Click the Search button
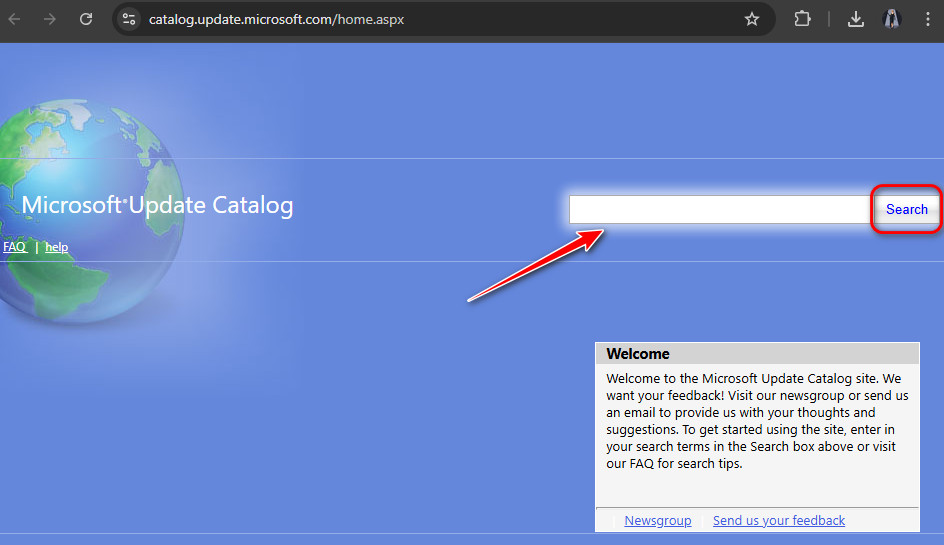944x545 pixels. point(906,209)
